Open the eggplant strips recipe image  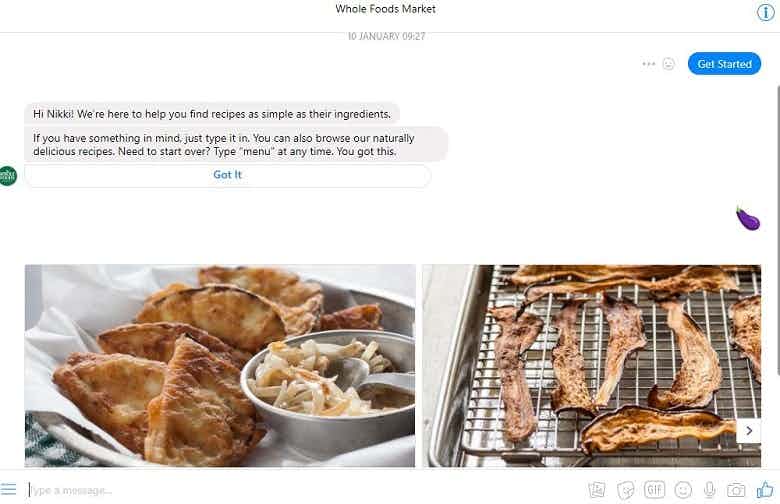point(591,365)
